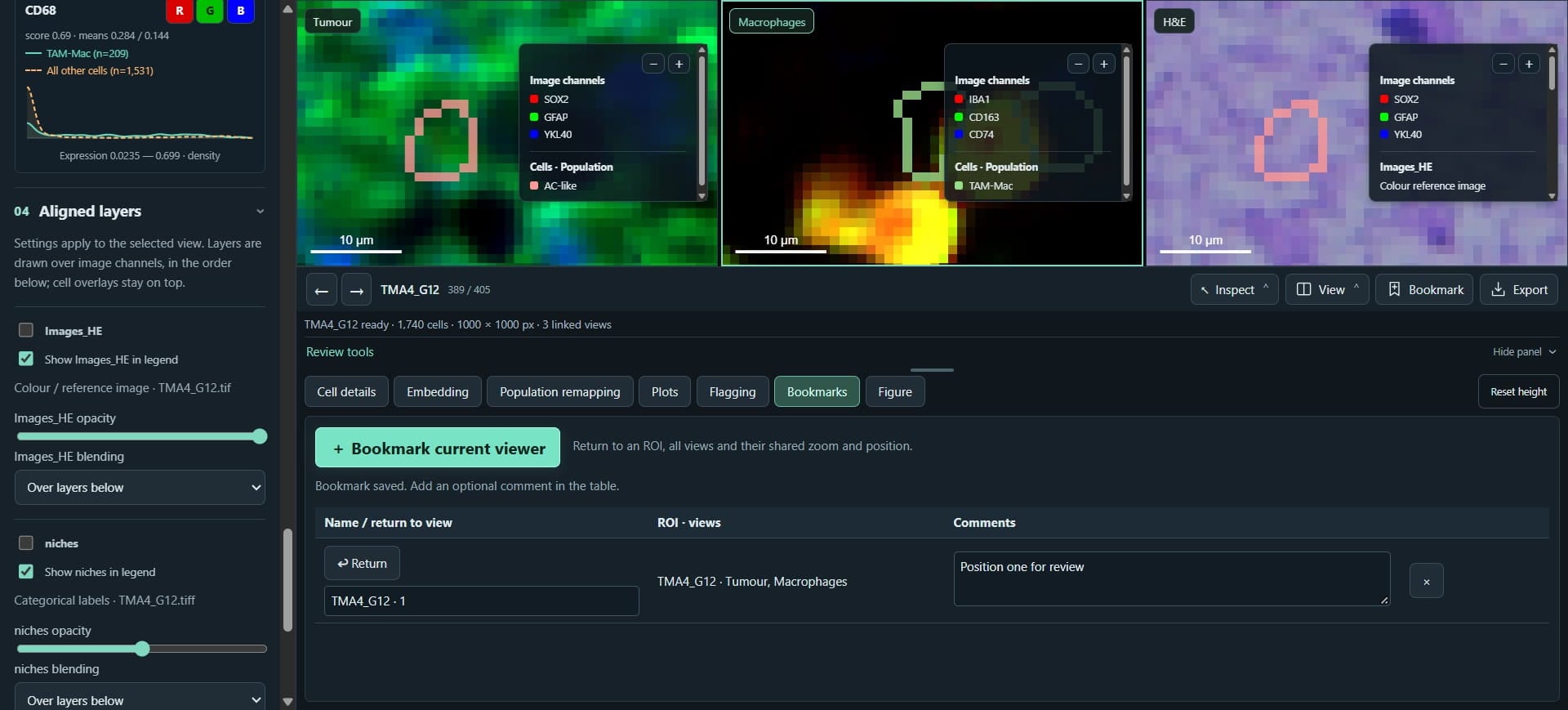This screenshot has width=1568, height=710.
Task: Switch to the Embedding tab
Action: pos(438,392)
